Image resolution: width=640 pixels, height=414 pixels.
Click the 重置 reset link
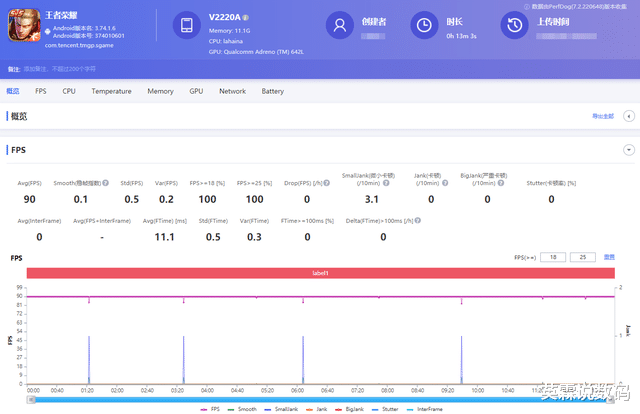(609, 257)
